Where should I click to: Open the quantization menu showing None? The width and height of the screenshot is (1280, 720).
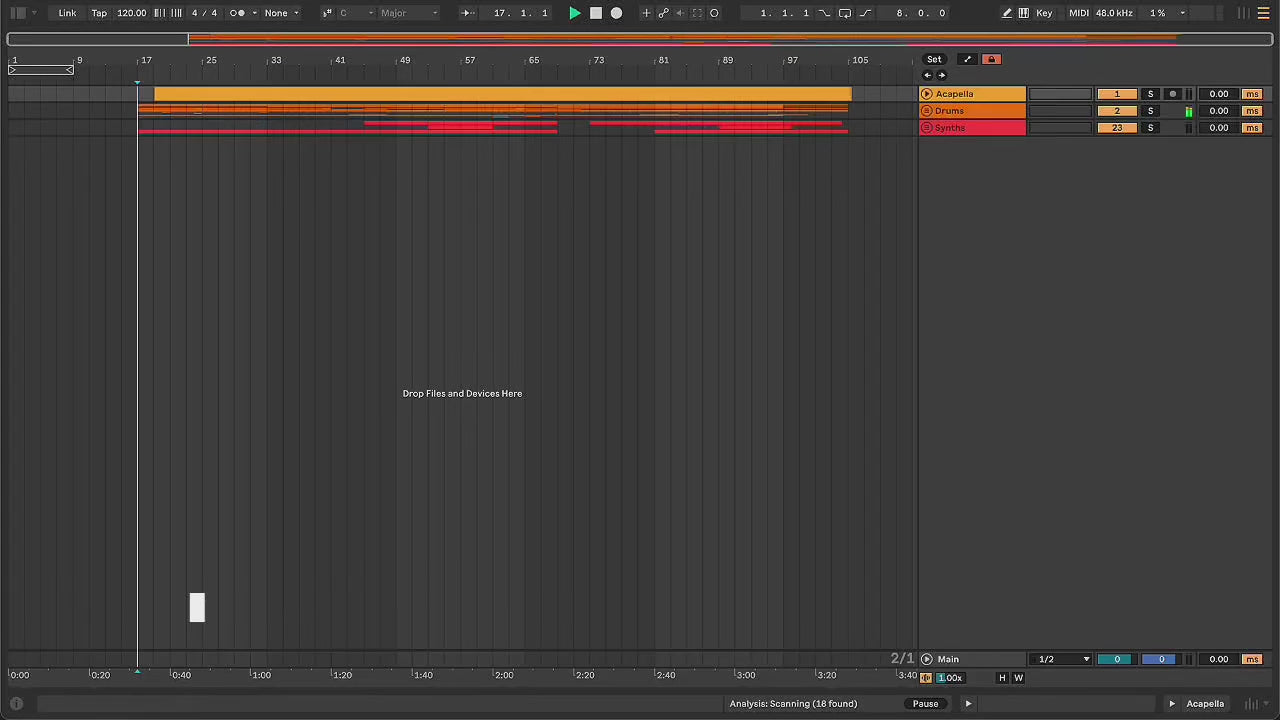281,13
